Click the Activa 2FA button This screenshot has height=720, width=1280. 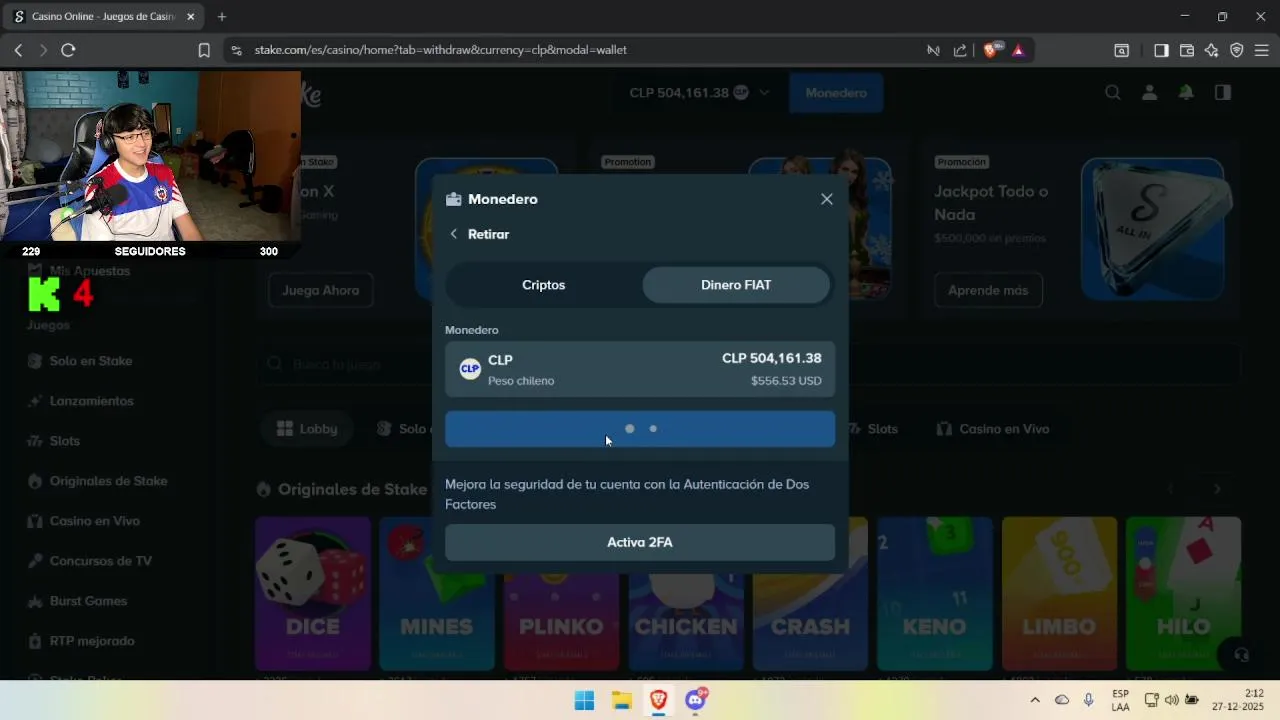pos(640,542)
